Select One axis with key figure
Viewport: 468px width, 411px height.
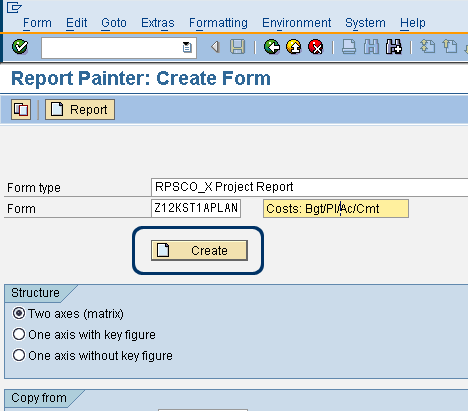(x=19, y=334)
